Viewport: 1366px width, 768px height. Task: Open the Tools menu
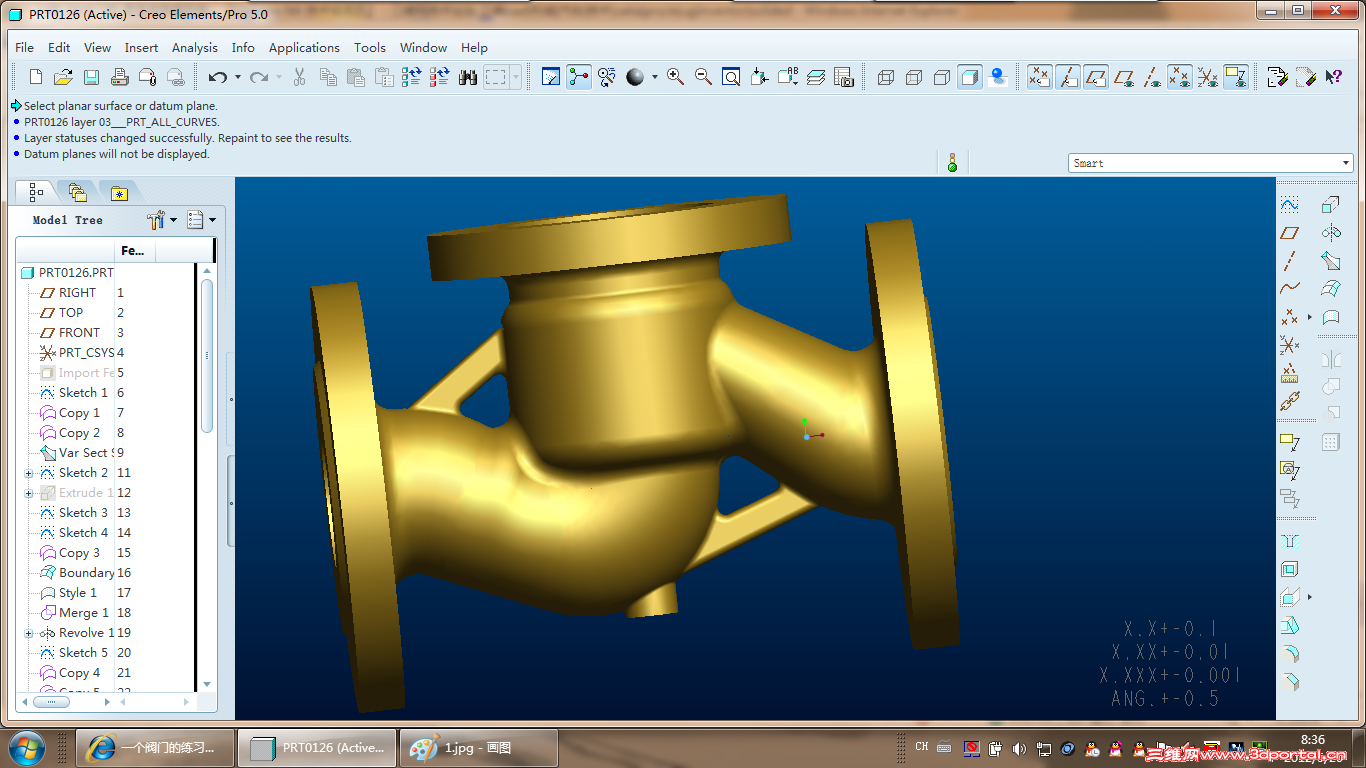tap(369, 47)
